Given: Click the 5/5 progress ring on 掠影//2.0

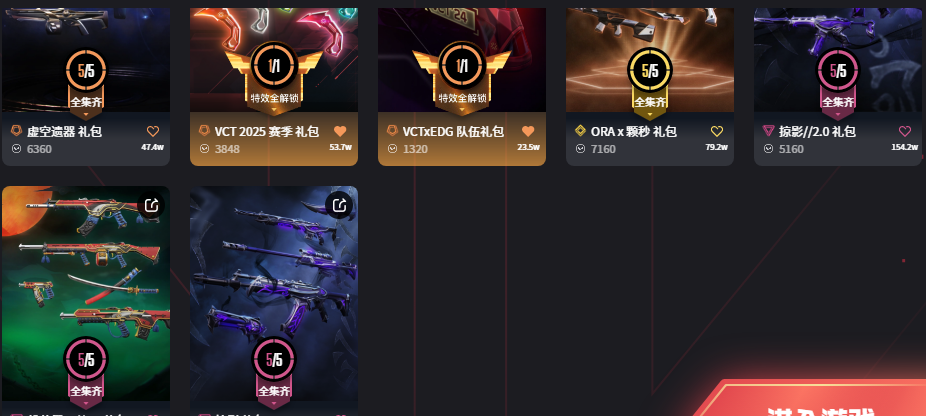Looking at the screenshot, I should click(x=838, y=72).
